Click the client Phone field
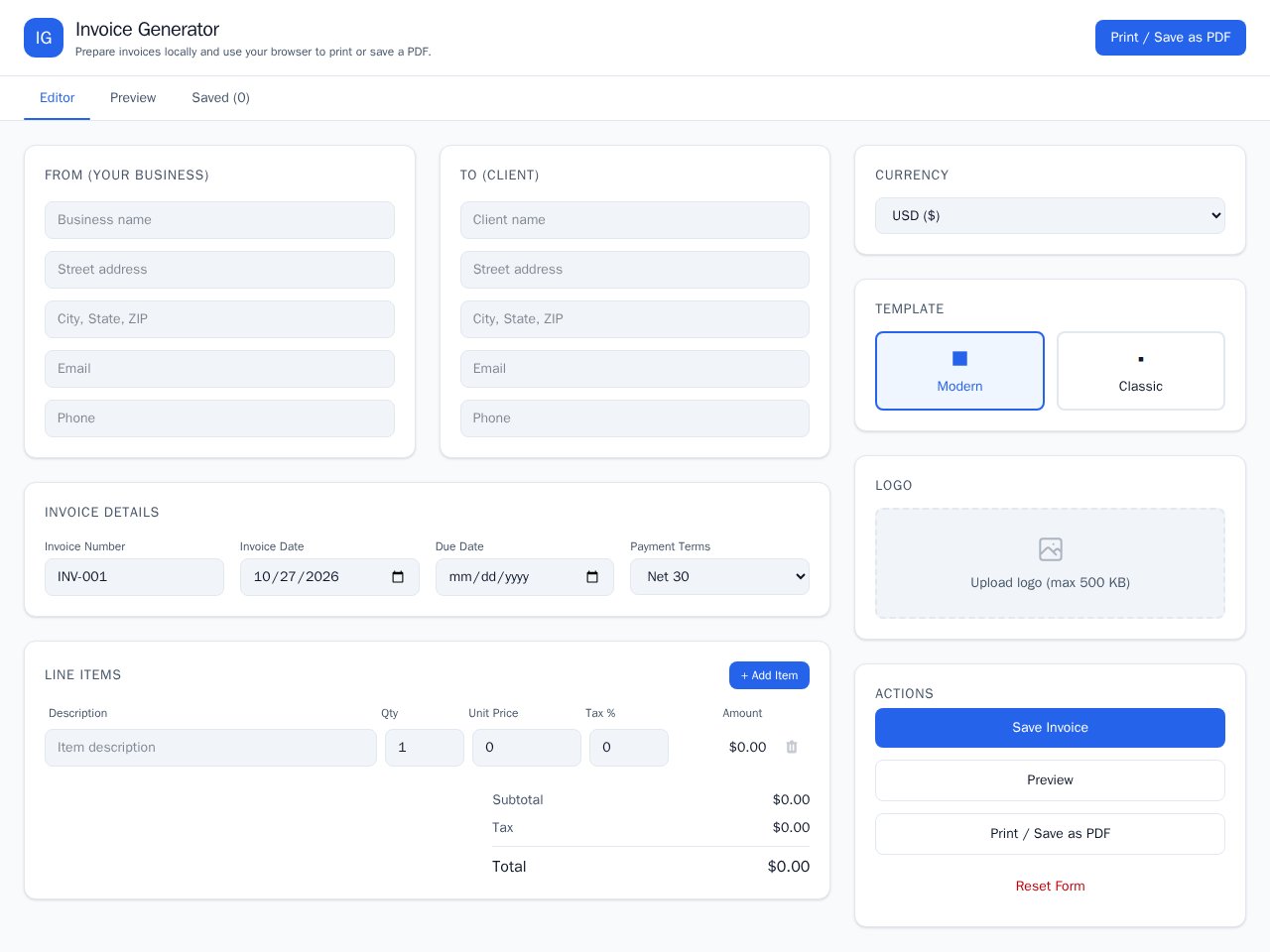The image size is (1270, 952). point(635,418)
